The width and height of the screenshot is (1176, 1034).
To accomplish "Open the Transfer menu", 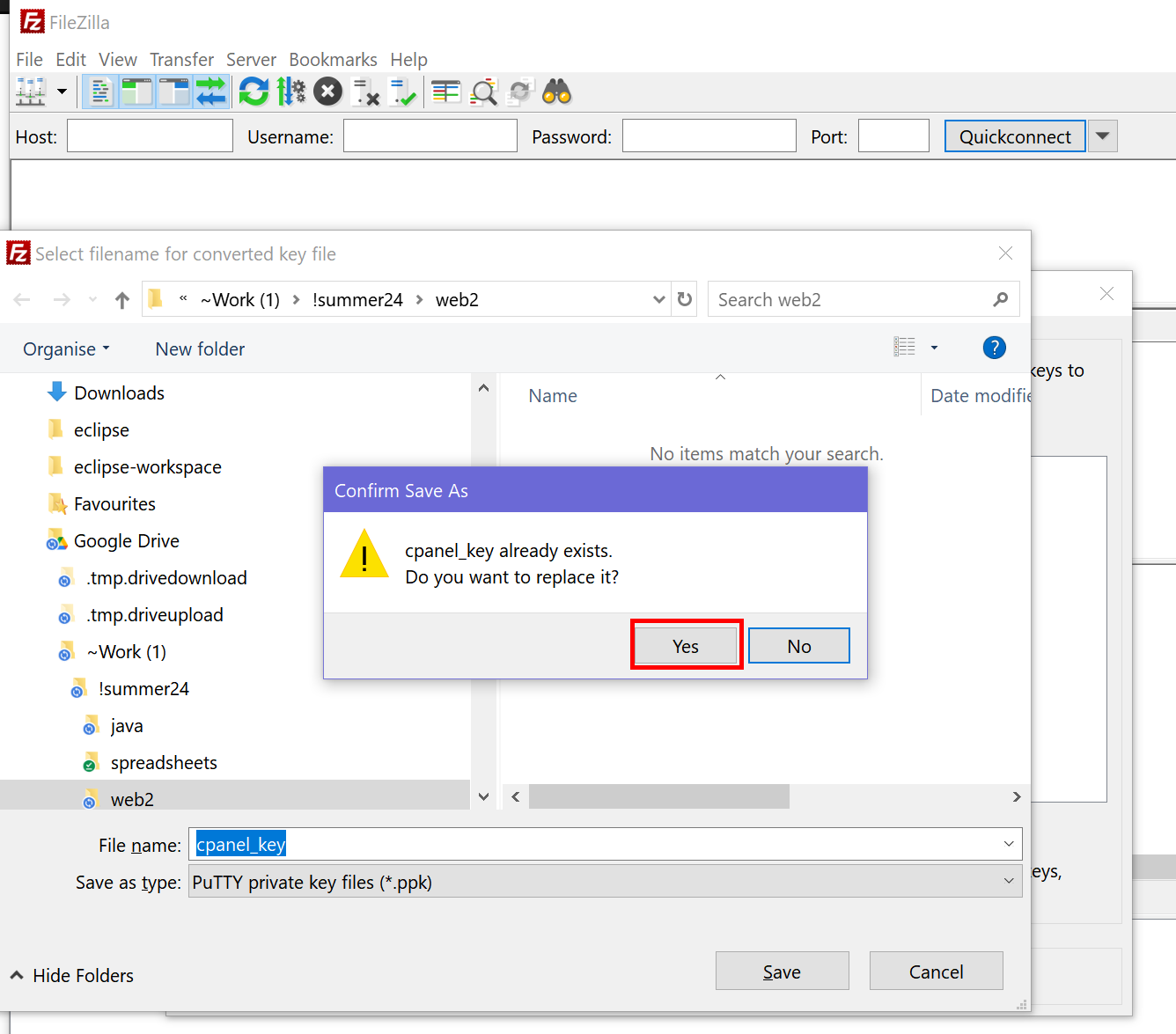I will tap(181, 59).
